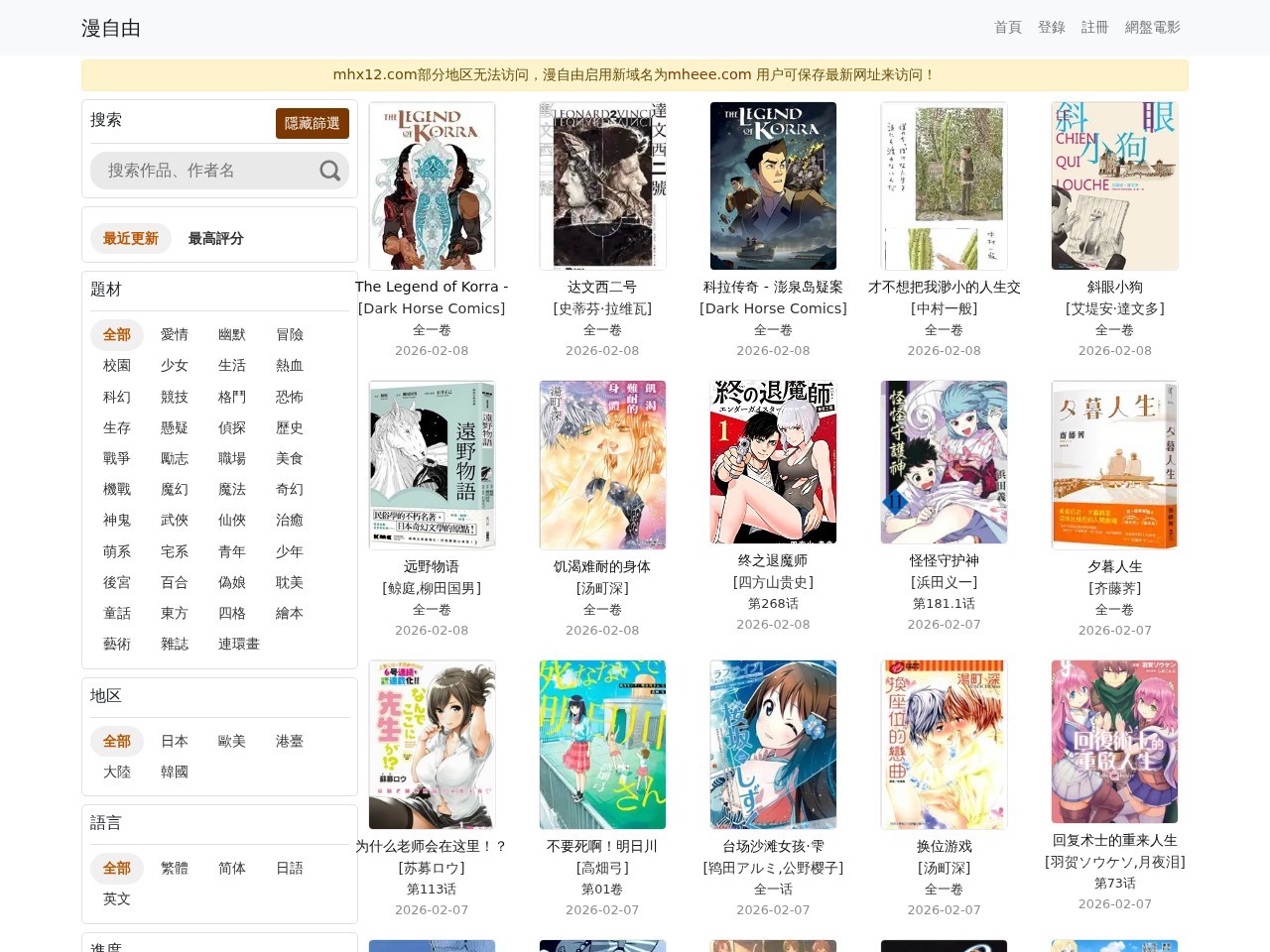Switch language filter to 简体
Image resolution: width=1270 pixels, height=952 pixels.
click(231, 868)
